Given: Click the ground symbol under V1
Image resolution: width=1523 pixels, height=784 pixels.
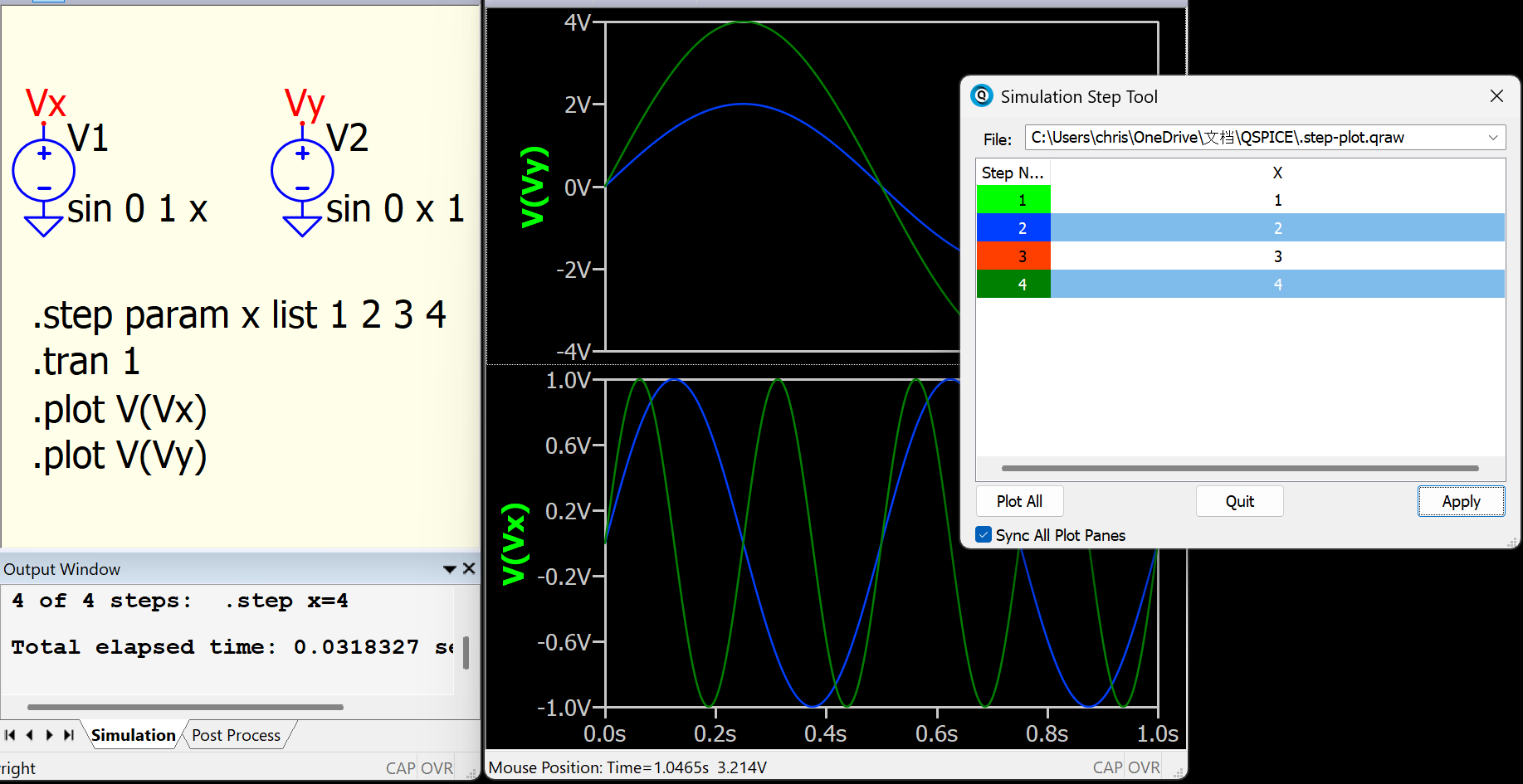Looking at the screenshot, I should 44,226.
